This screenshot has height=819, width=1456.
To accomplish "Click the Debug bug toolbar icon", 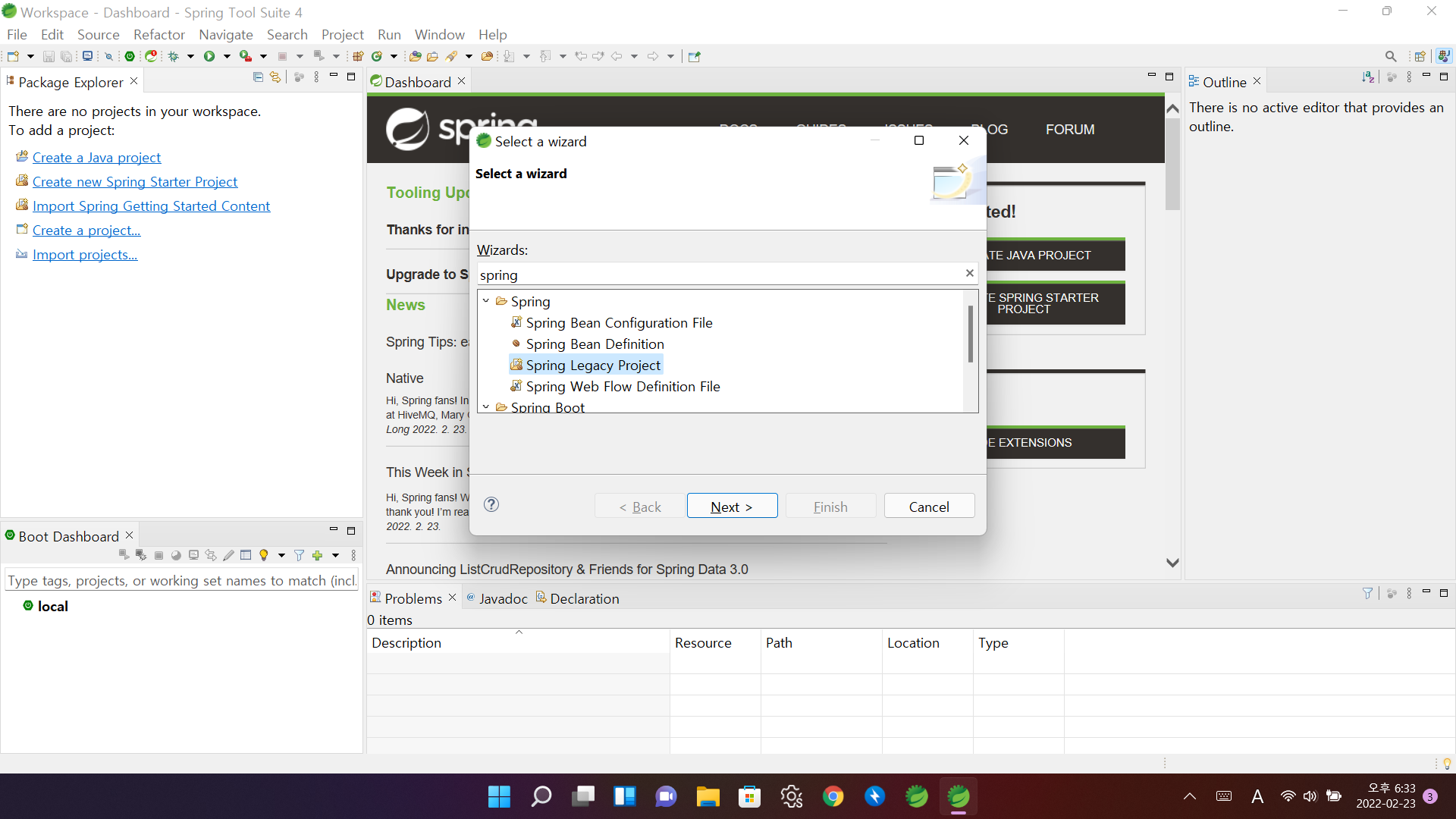I will click(174, 56).
